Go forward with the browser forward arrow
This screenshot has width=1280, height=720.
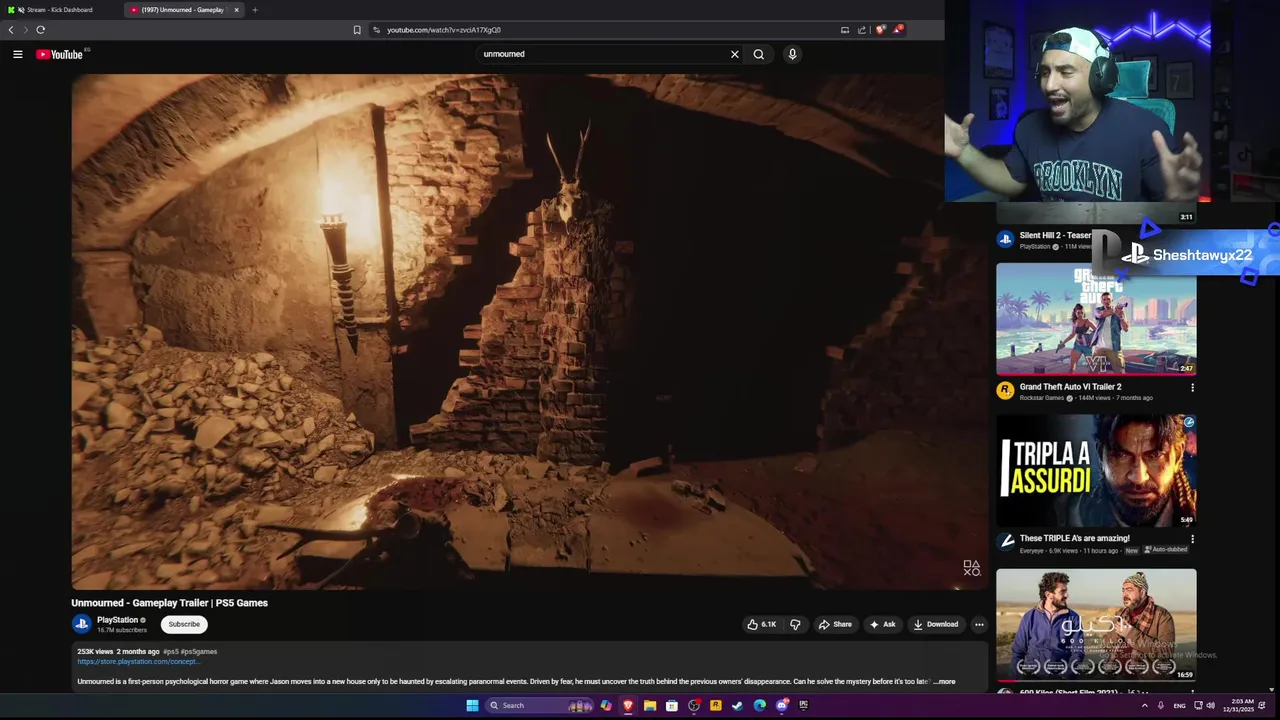[26, 30]
